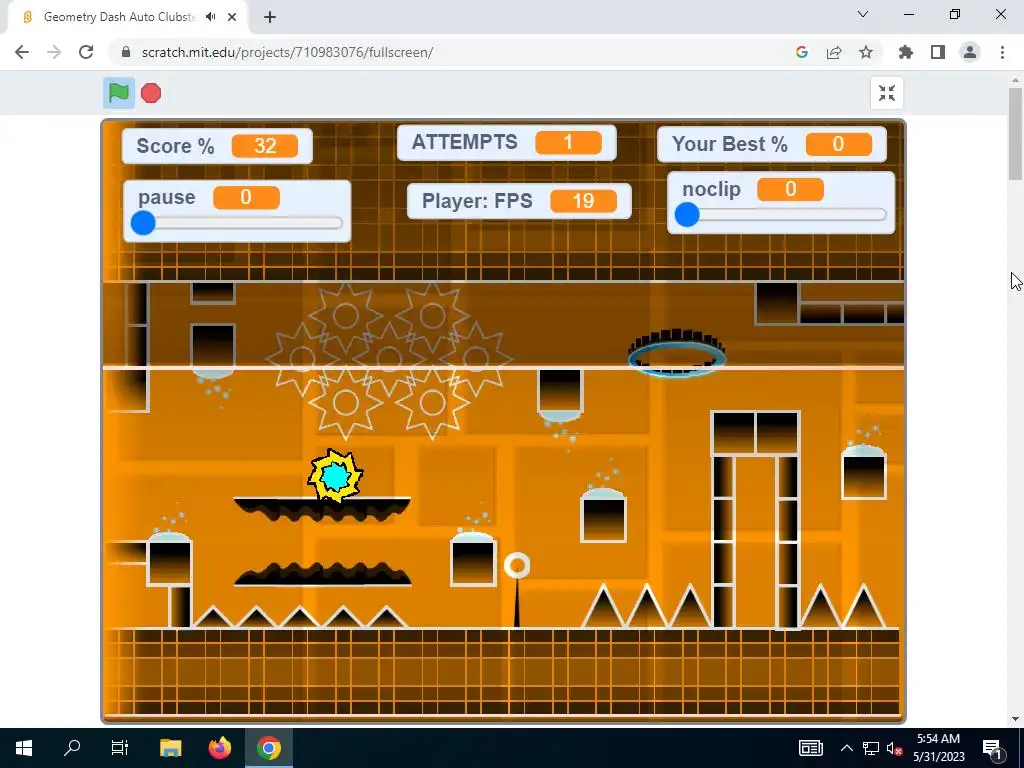The image size is (1024, 768).
Task: Open the notification center icon
Action: coord(993,748)
